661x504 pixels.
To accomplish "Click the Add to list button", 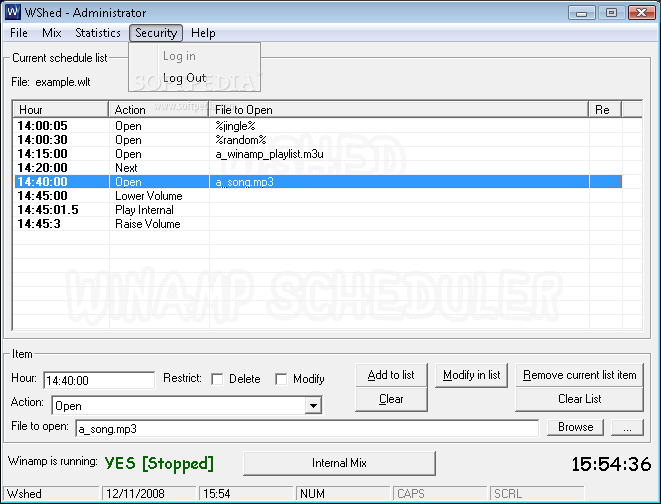I will (391, 375).
